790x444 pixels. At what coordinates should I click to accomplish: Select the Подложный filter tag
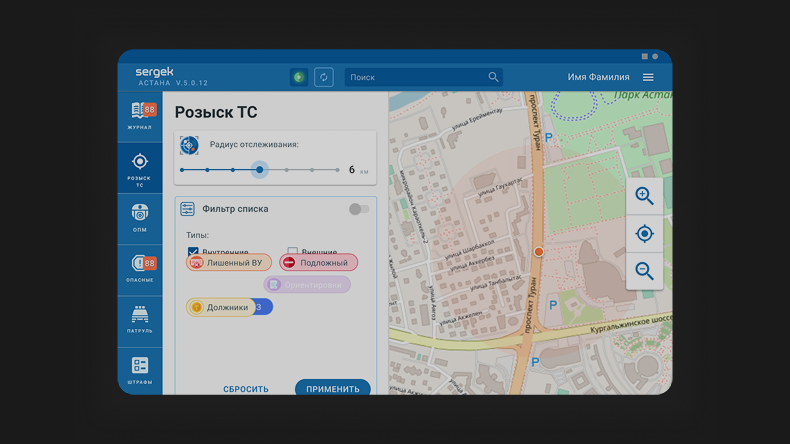pos(318,263)
